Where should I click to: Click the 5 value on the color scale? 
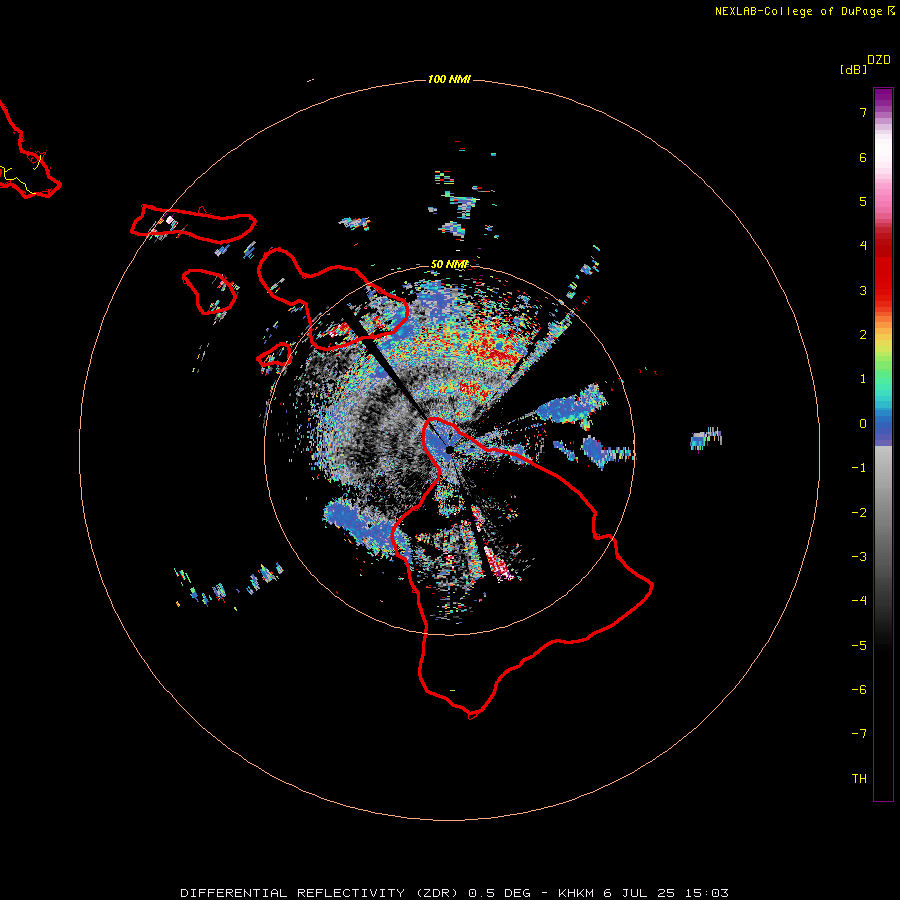863,201
